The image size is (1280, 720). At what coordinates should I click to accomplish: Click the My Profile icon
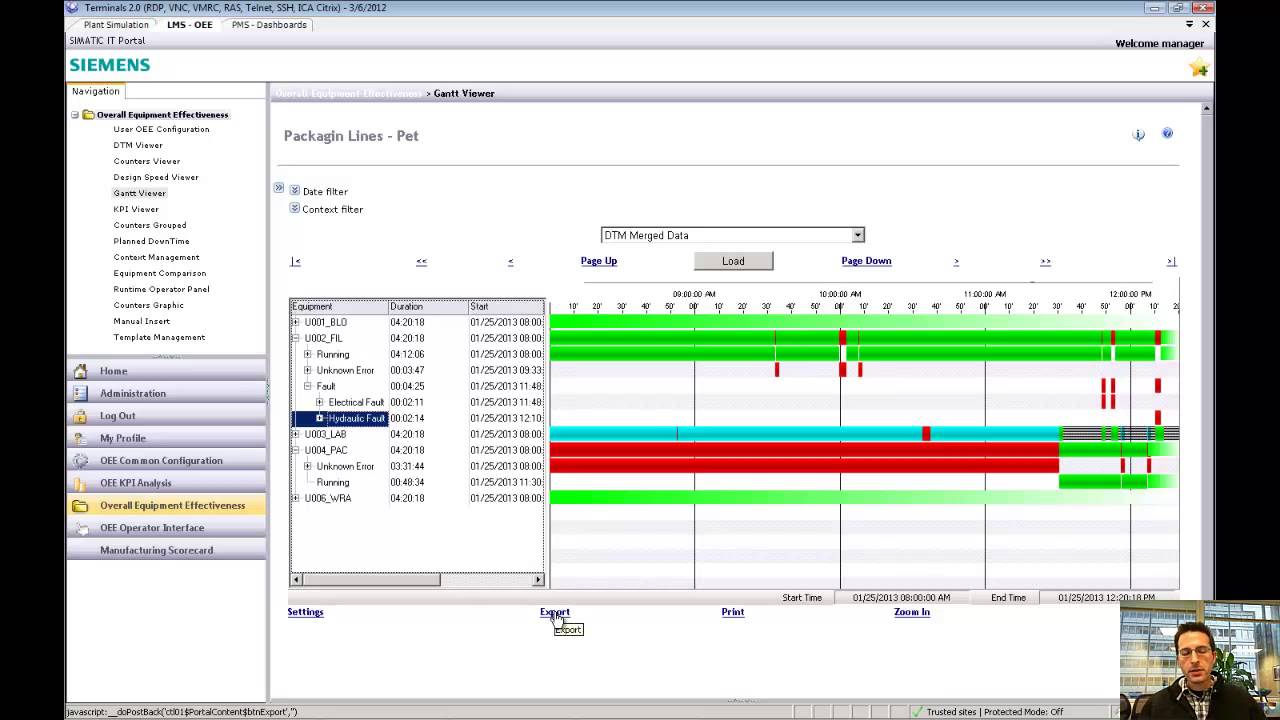point(80,438)
